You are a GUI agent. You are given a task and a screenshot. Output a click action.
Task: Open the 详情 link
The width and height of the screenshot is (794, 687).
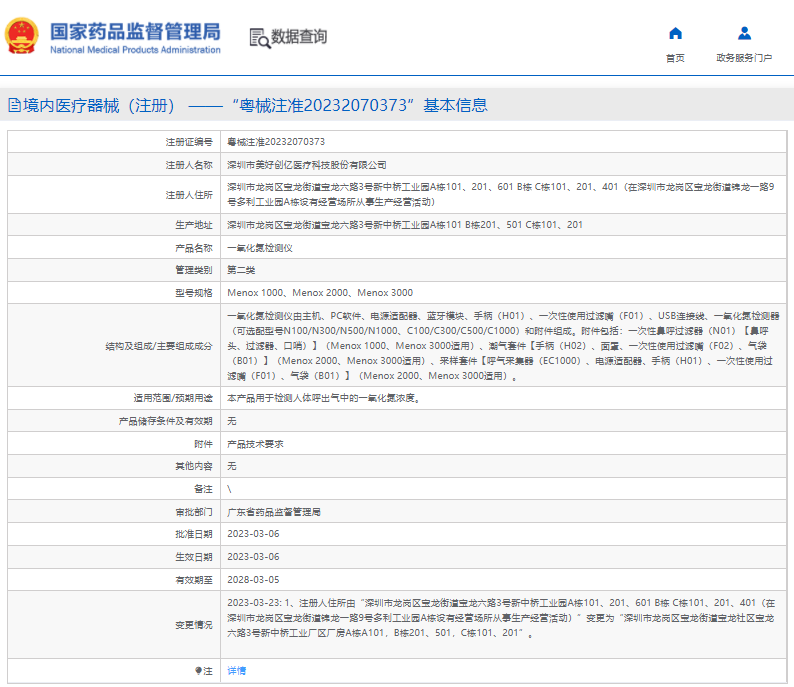[236, 671]
